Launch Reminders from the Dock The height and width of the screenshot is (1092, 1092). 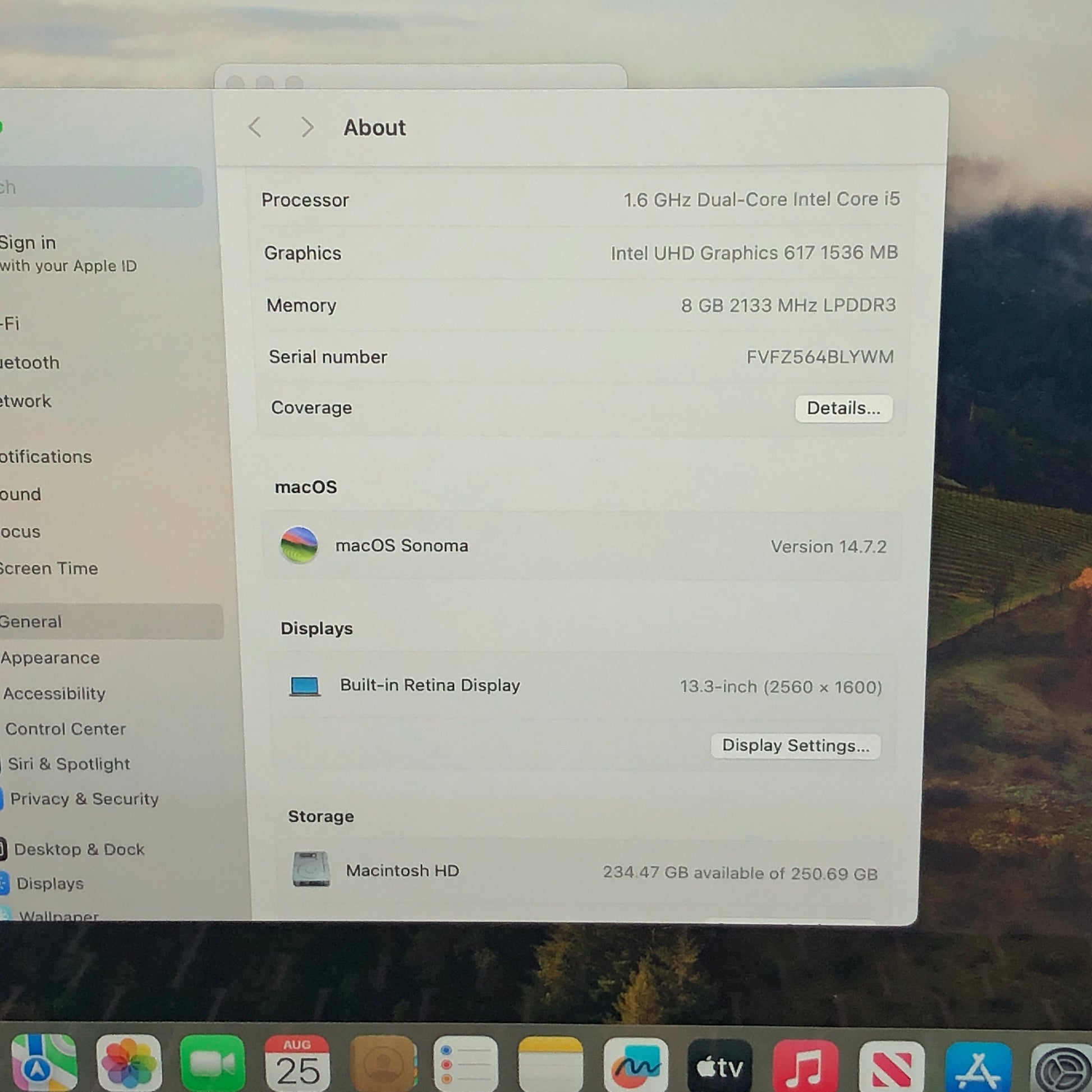466,1065
